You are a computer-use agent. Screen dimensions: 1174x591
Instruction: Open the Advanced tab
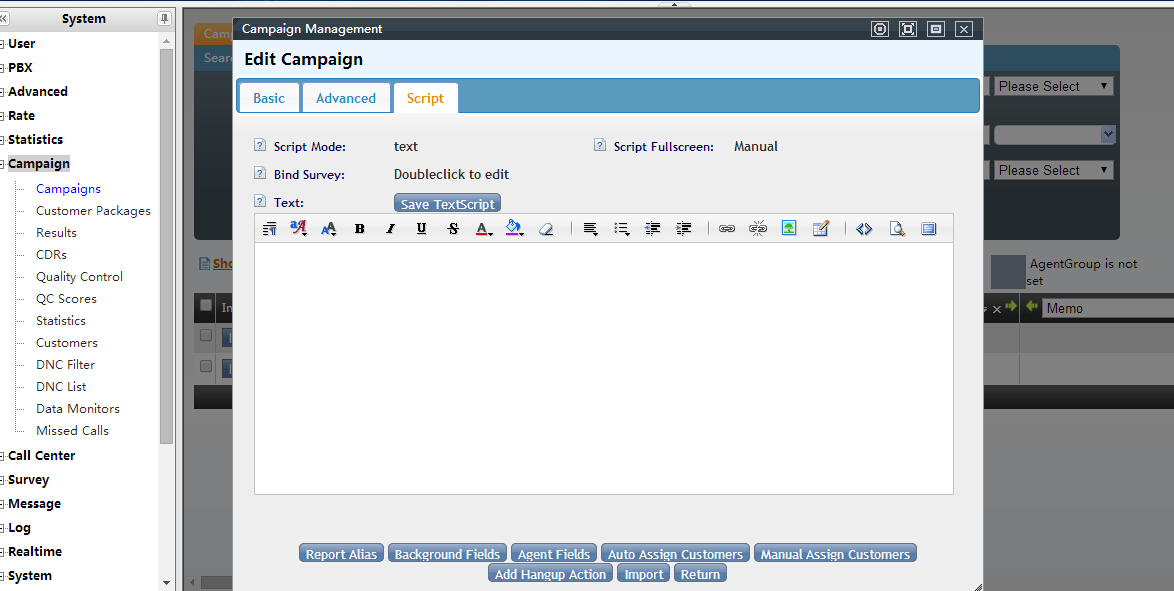[x=346, y=98]
